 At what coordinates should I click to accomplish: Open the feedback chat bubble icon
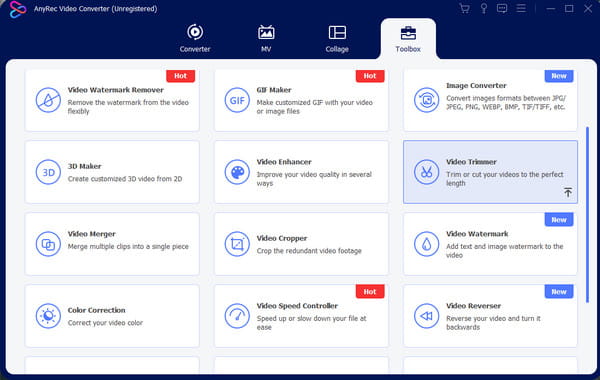[502, 8]
